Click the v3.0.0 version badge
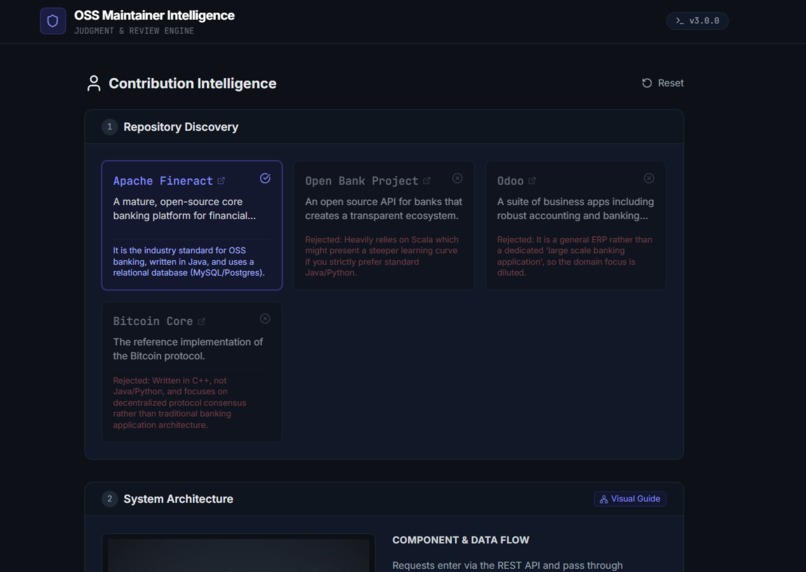 click(697, 21)
